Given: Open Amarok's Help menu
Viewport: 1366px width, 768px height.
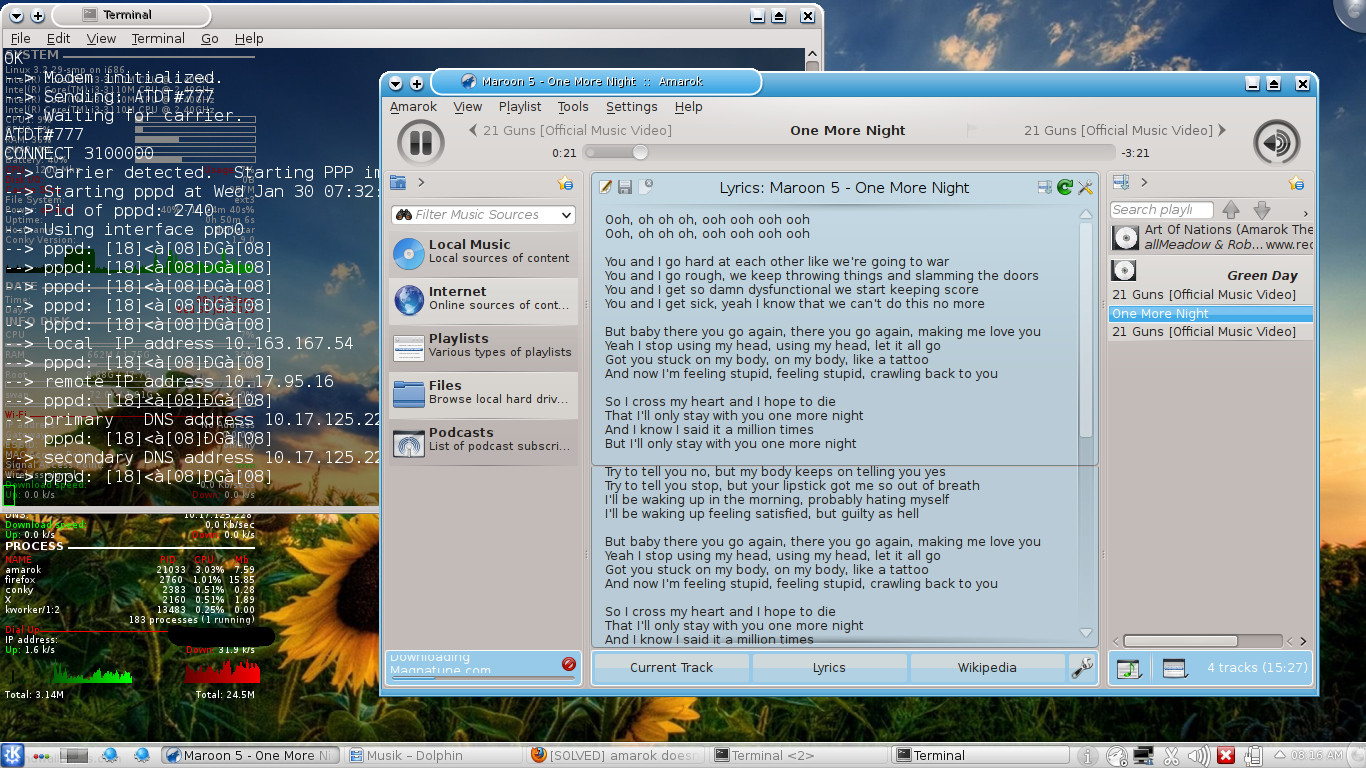Looking at the screenshot, I should pyautogui.click(x=688, y=106).
